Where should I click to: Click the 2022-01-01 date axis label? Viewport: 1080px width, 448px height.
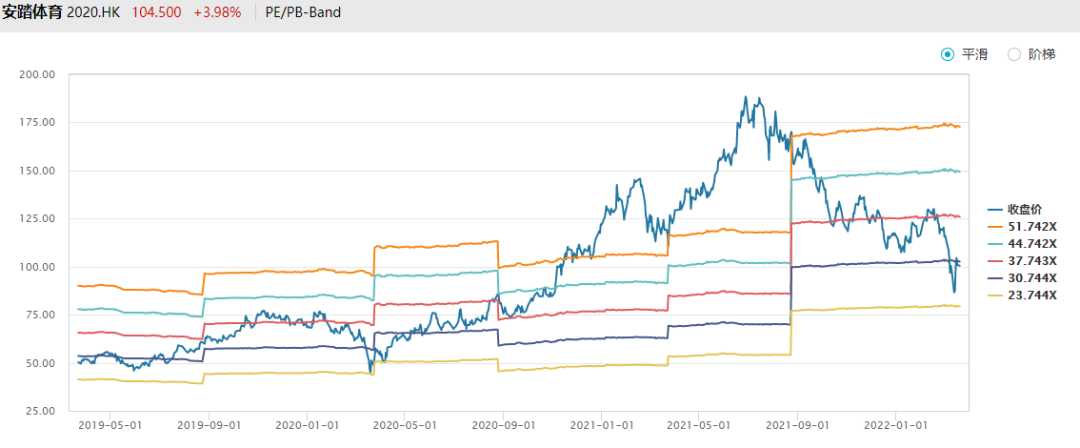(x=895, y=425)
